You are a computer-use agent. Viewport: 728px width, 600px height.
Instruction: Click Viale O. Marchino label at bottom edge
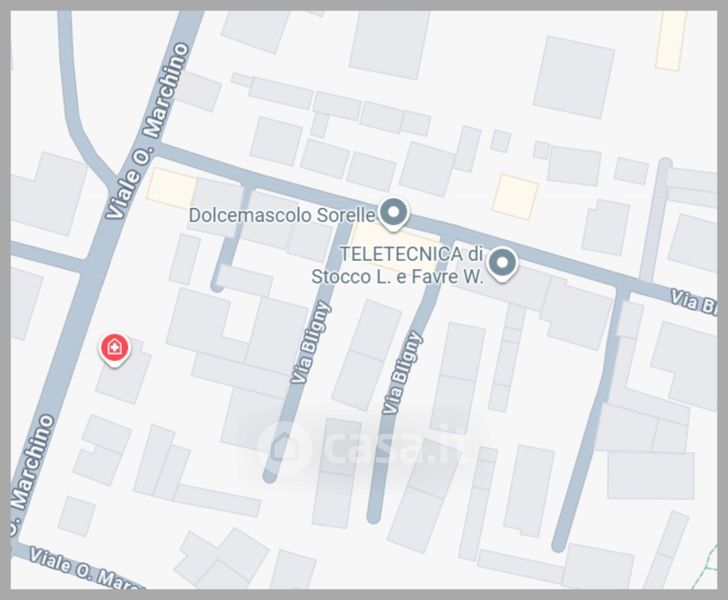[x=85, y=569]
